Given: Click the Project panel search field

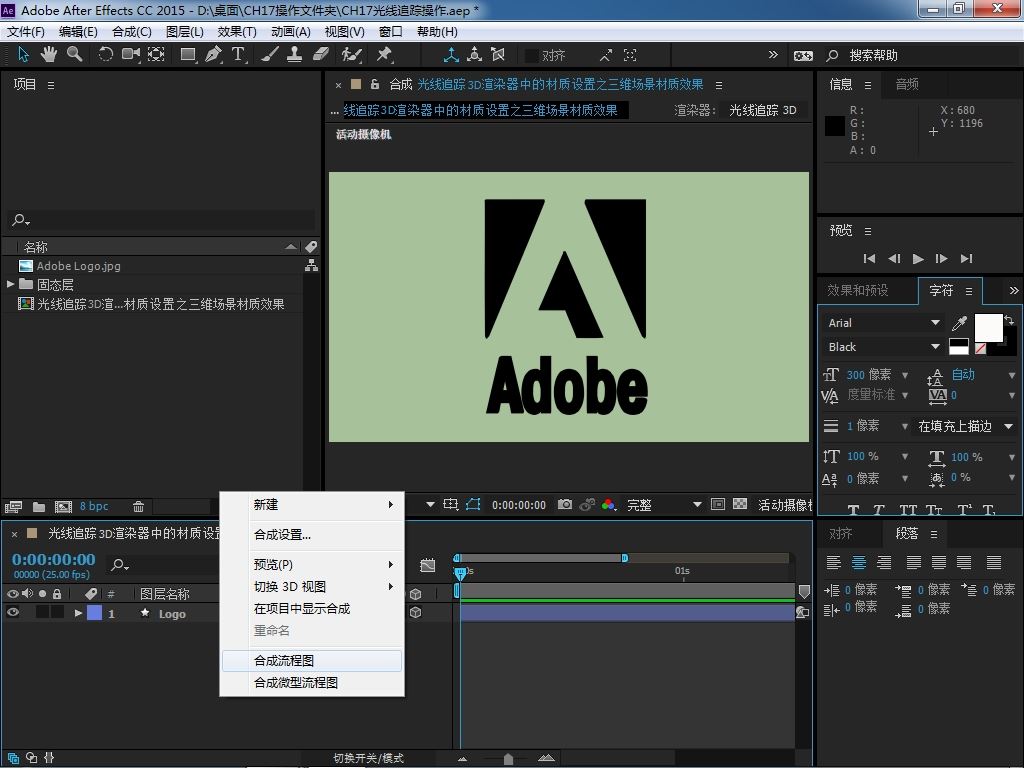Looking at the screenshot, I should click(x=162, y=220).
